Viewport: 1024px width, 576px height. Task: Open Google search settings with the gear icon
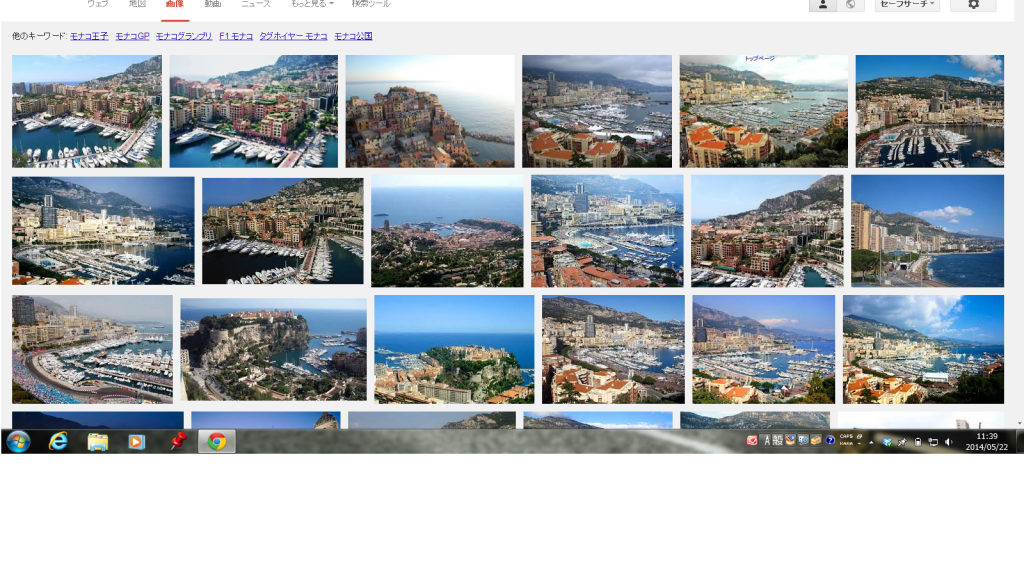tap(974, 5)
